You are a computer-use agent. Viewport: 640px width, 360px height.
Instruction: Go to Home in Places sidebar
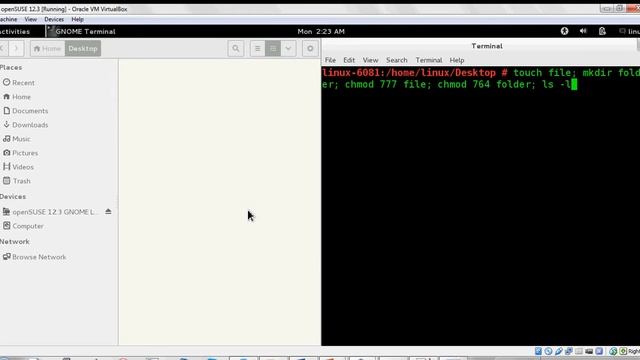(17, 97)
